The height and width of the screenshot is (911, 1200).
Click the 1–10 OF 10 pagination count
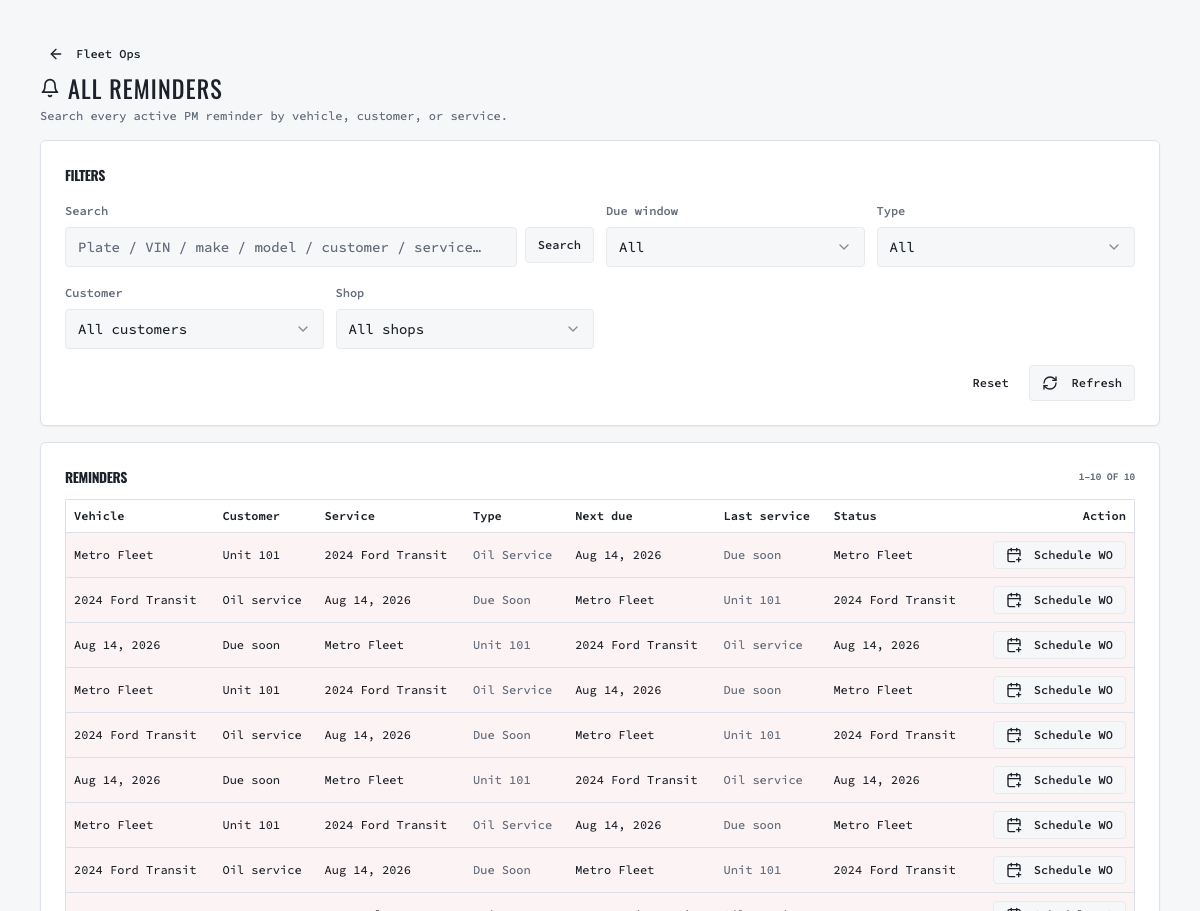1106,477
